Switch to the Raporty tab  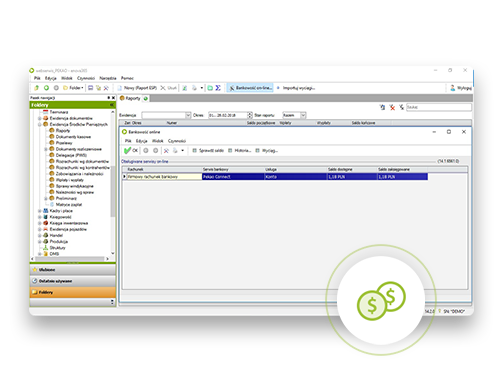(130, 98)
